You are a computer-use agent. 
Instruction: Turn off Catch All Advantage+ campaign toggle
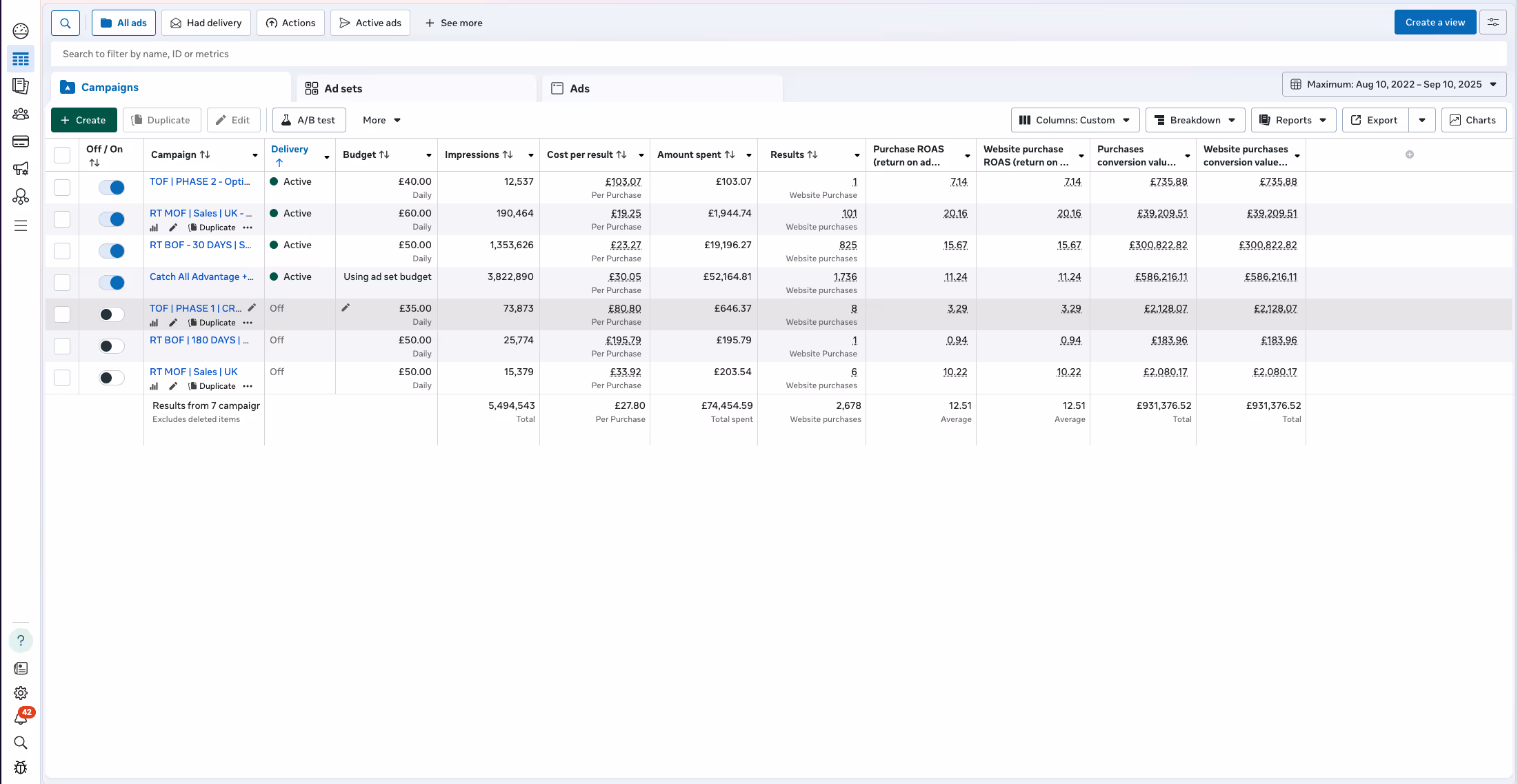pyautogui.click(x=112, y=283)
